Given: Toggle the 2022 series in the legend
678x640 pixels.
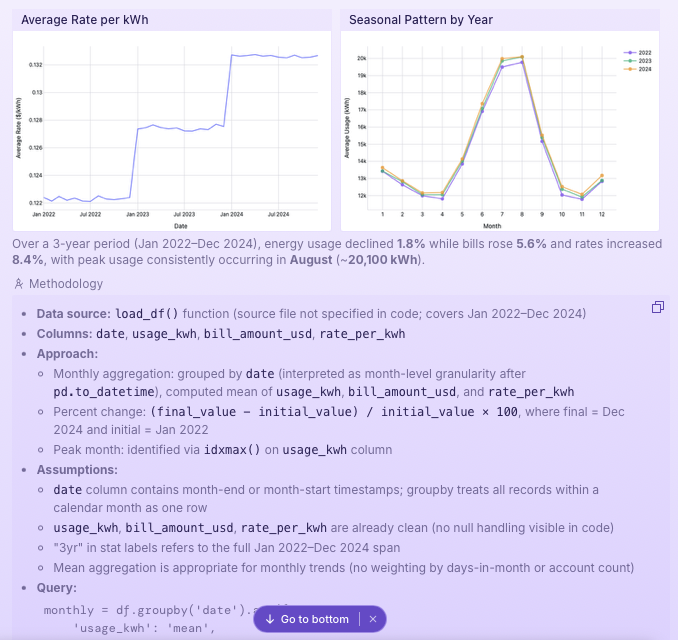Looking at the screenshot, I should (x=638, y=53).
